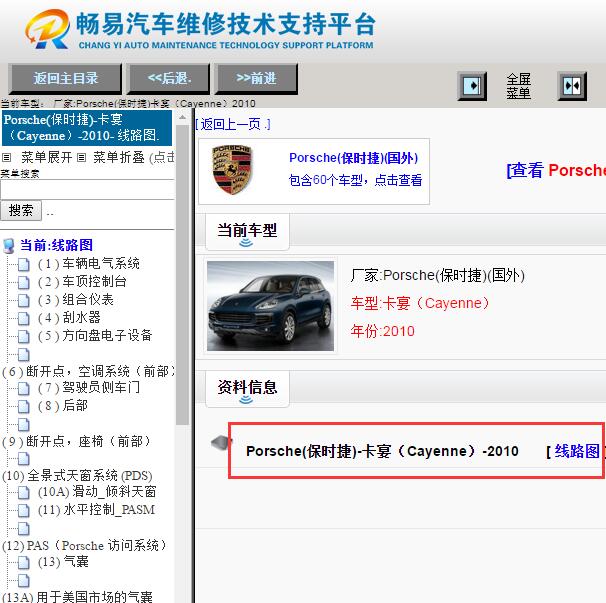The height and width of the screenshot is (603, 606).
Task: Select (3) 组合仪表 tree item
Action: [75, 300]
